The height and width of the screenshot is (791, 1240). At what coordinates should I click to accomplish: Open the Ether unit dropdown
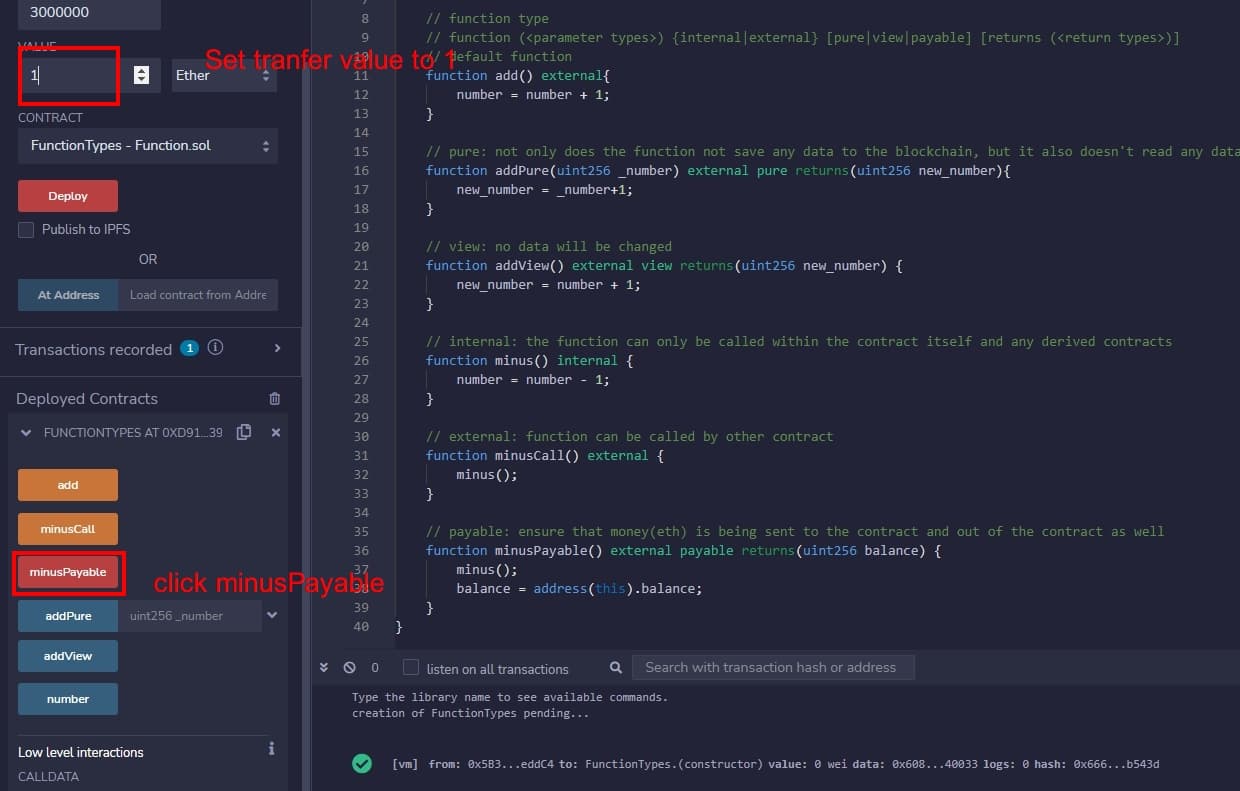pyautogui.click(x=224, y=75)
